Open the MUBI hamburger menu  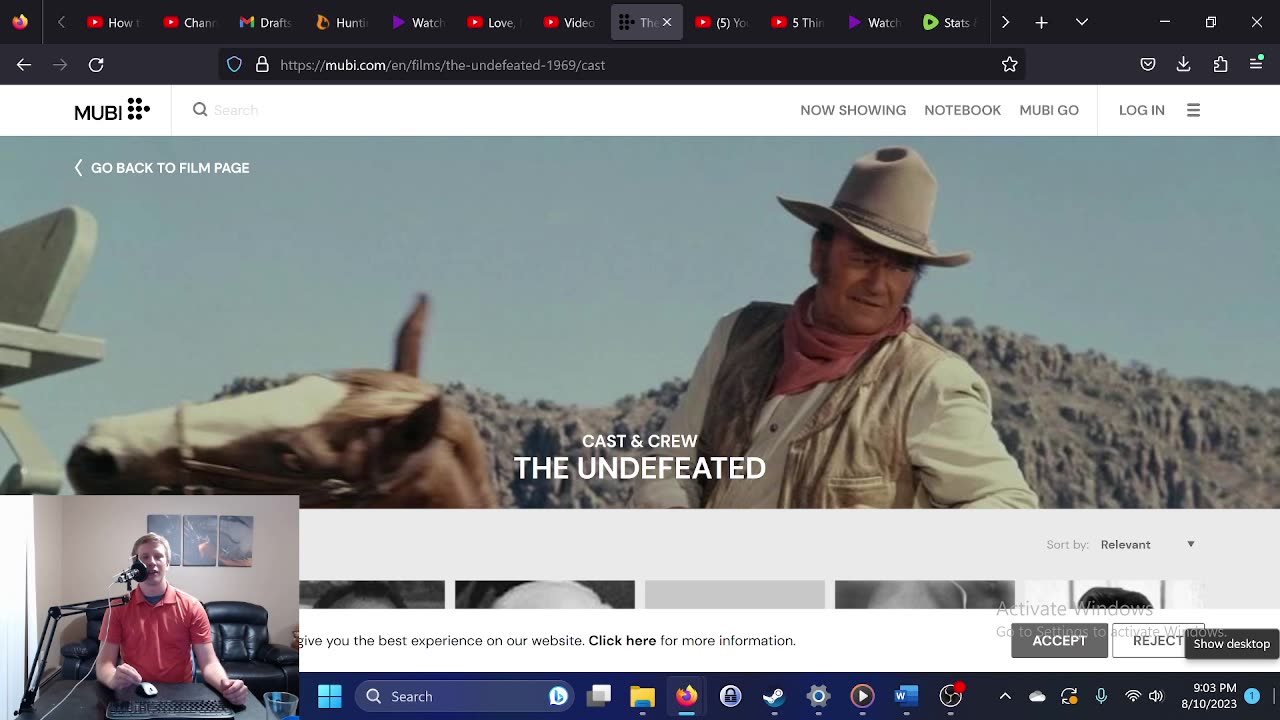tap(1193, 110)
